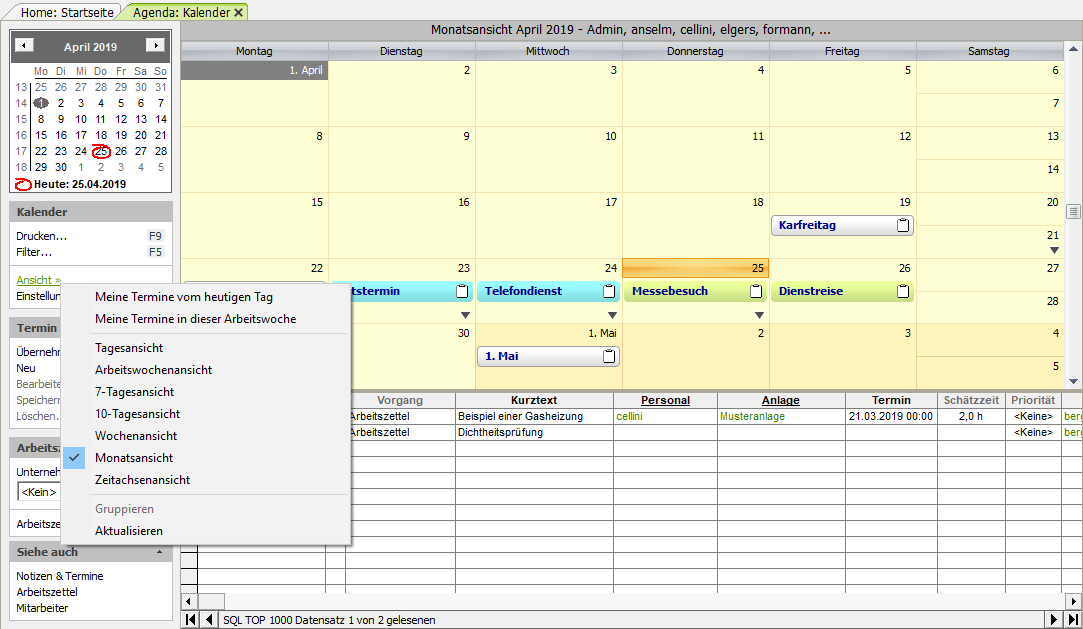This screenshot has width=1083, height=629.
Task: Select Meine Termine vom heutigen Tag
Action: point(183,297)
